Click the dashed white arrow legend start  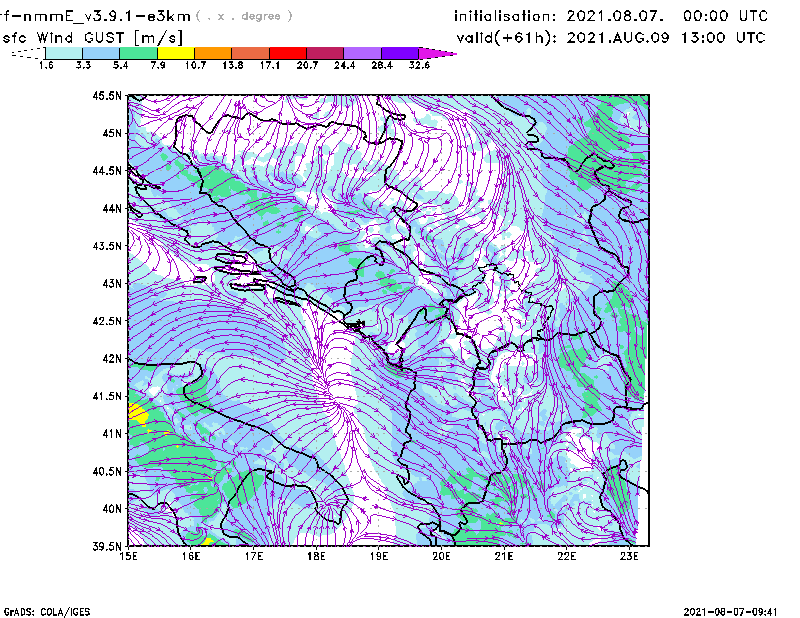[x=28, y=53]
